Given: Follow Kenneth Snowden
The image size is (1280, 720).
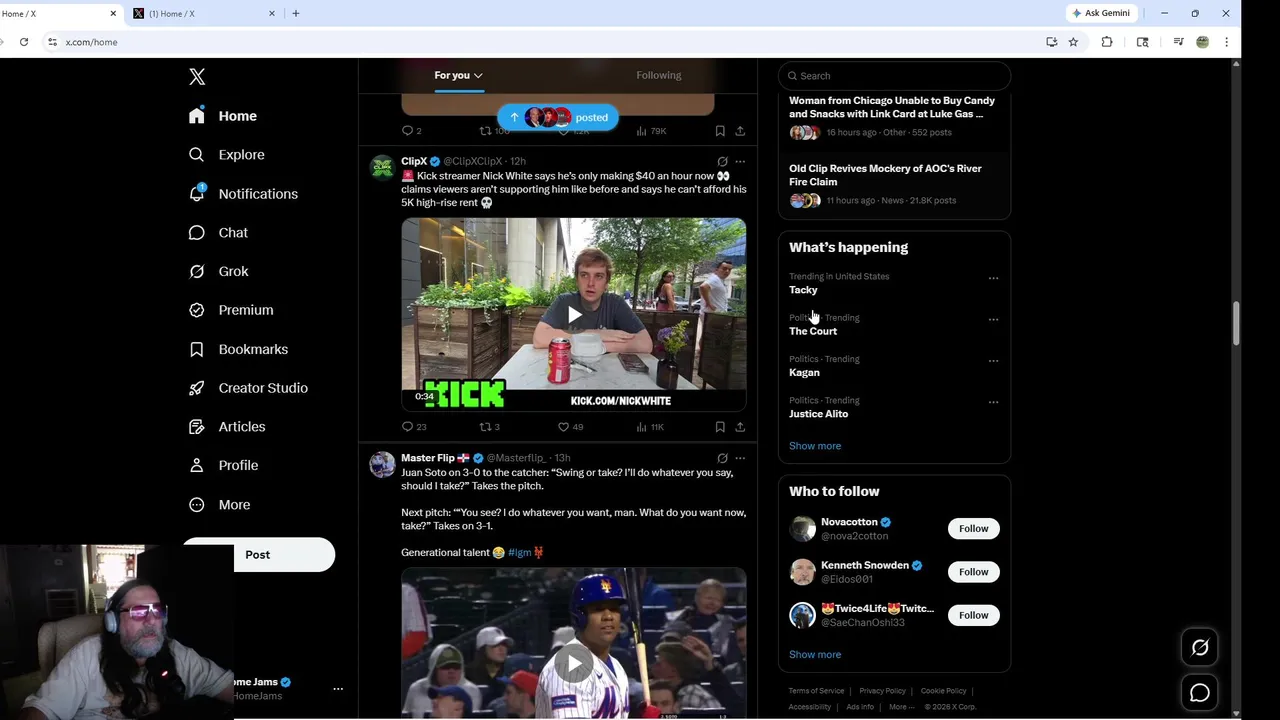Looking at the screenshot, I should [973, 572].
